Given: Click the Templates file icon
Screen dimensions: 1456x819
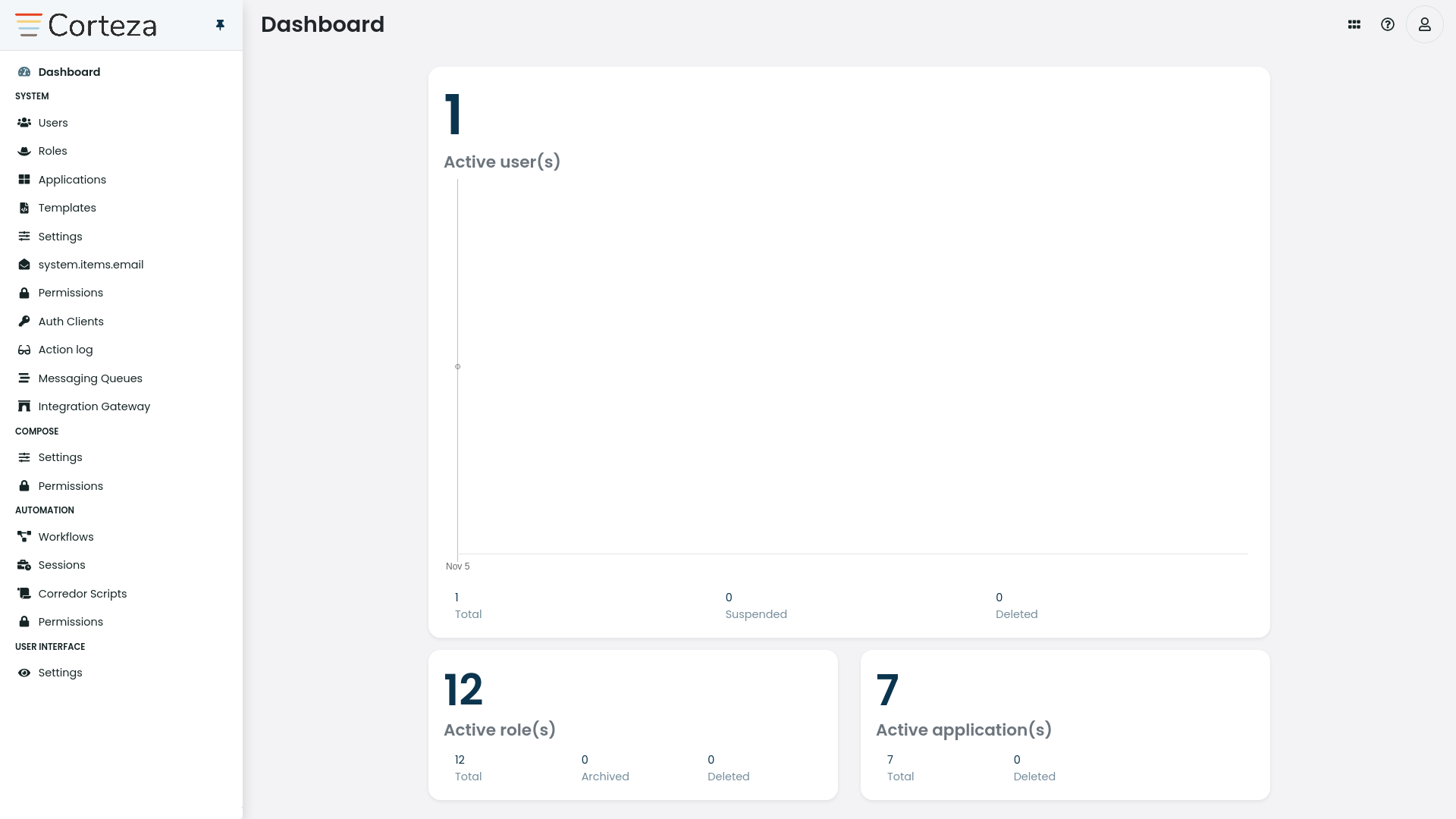Looking at the screenshot, I should click(x=24, y=208).
